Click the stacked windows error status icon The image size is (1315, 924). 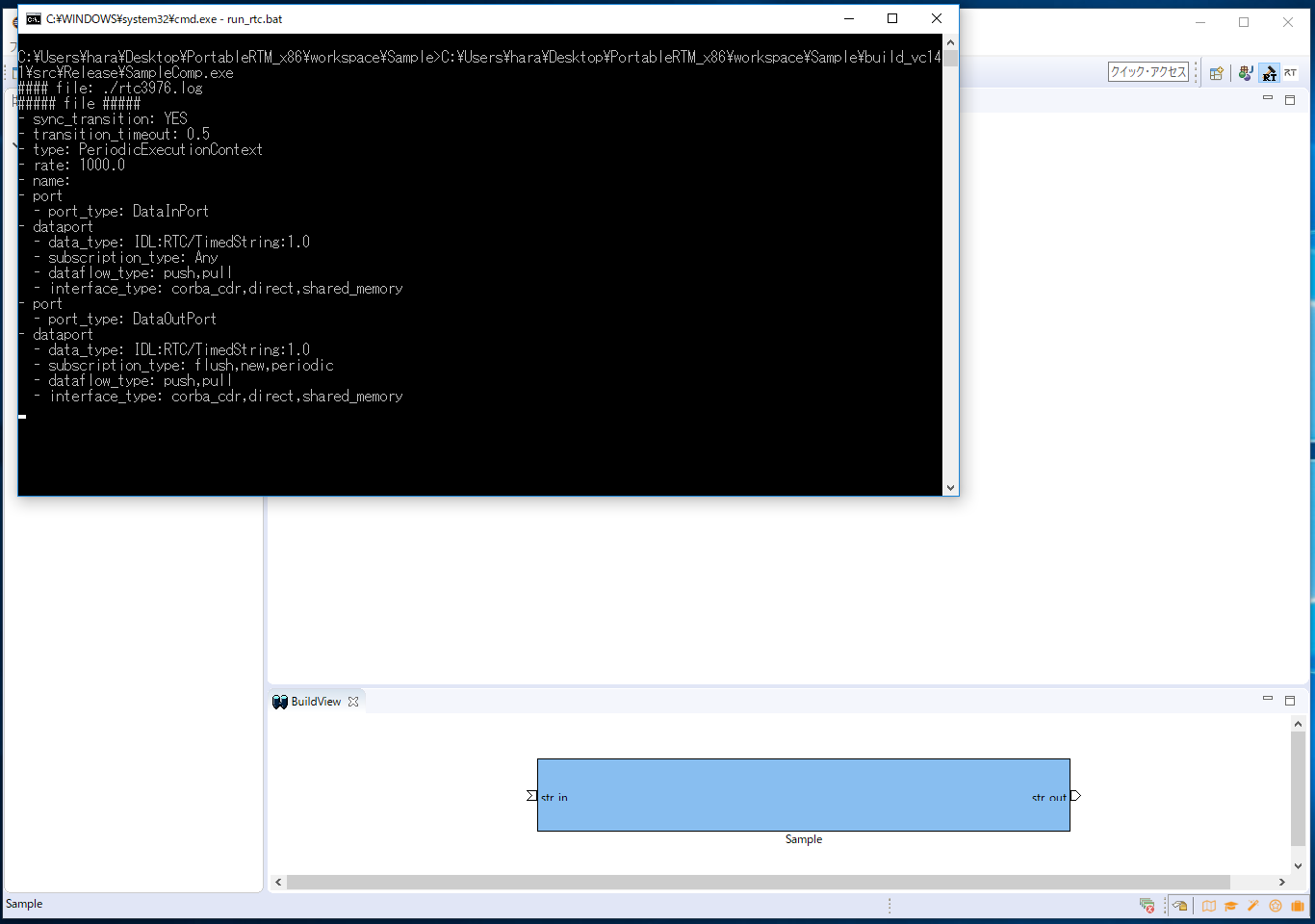click(1147, 906)
